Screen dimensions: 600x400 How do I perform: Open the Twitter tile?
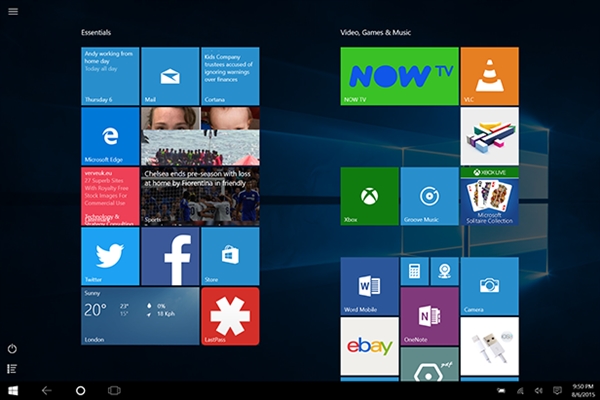pos(110,256)
